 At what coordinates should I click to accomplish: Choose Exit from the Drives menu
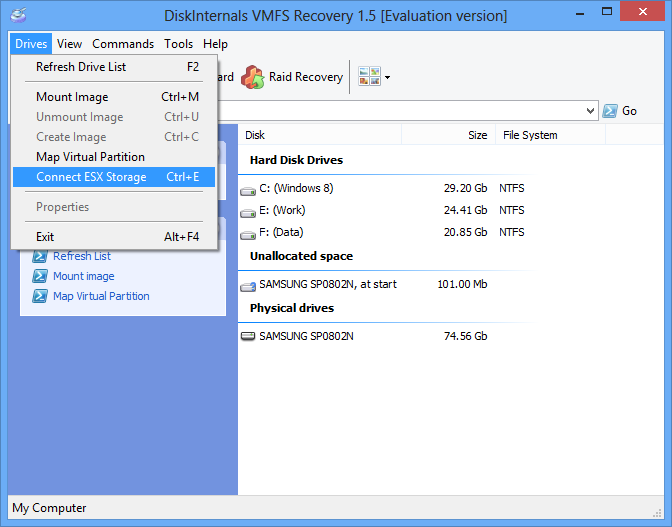point(114,237)
